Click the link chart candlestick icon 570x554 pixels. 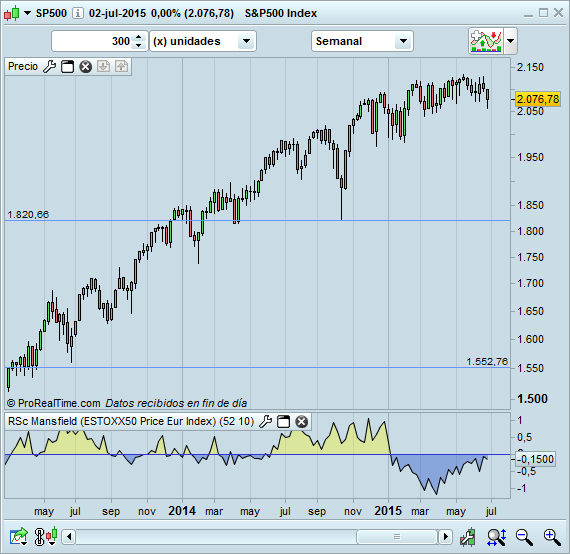point(46,537)
